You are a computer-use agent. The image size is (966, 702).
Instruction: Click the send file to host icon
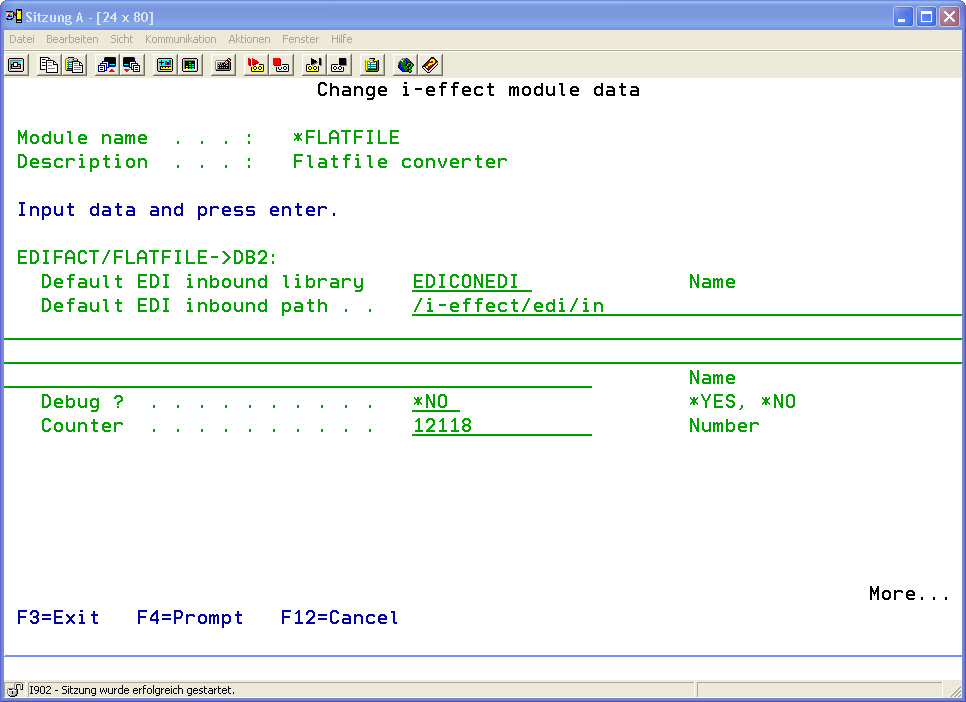click(107, 65)
